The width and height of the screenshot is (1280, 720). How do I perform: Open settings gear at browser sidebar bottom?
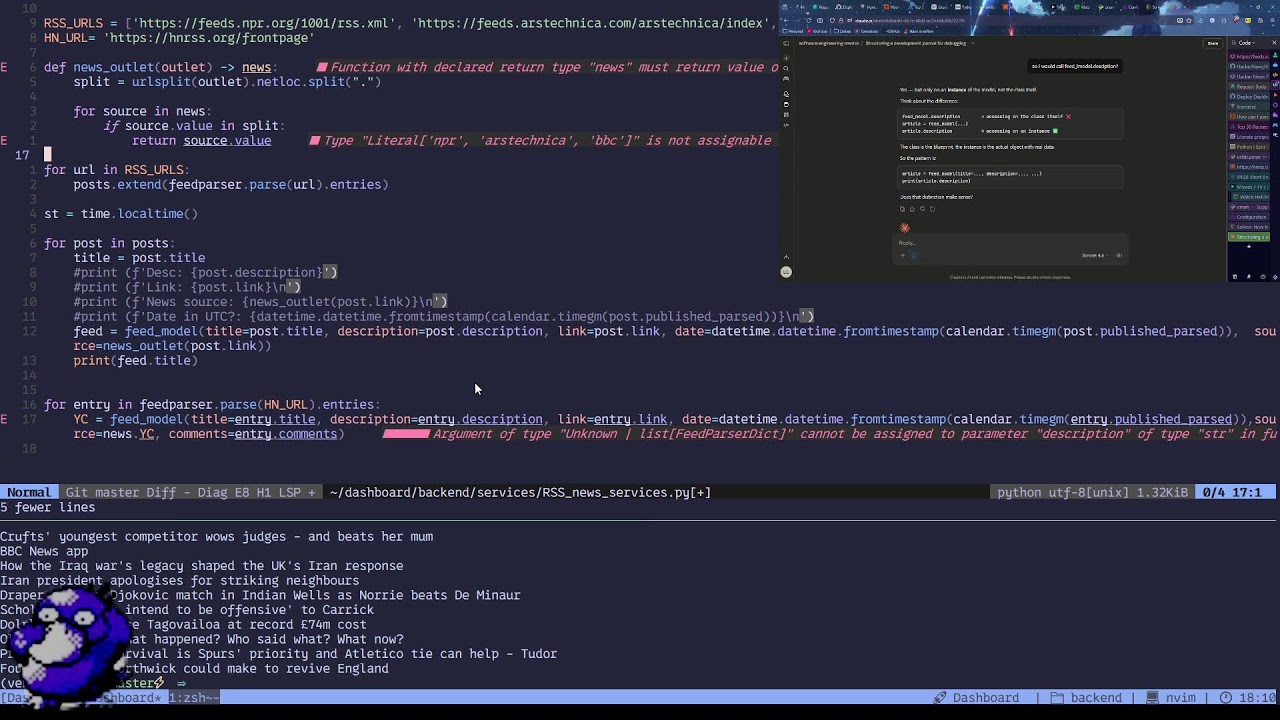pyautogui.click(x=1274, y=277)
